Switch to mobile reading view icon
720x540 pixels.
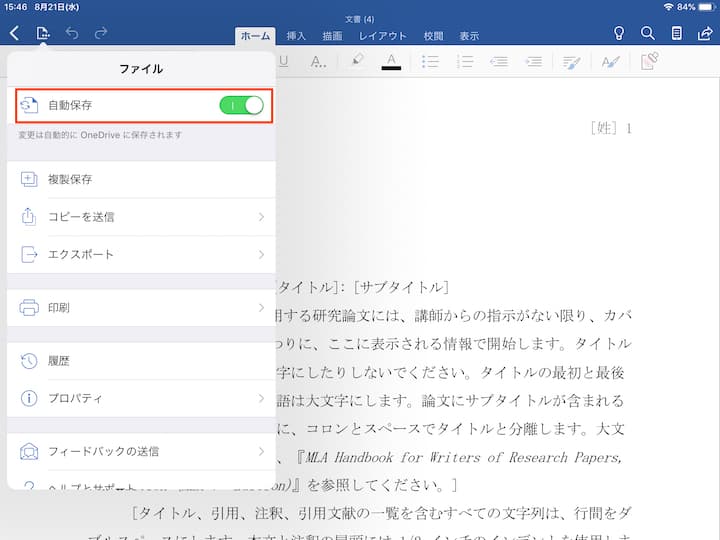pos(676,33)
